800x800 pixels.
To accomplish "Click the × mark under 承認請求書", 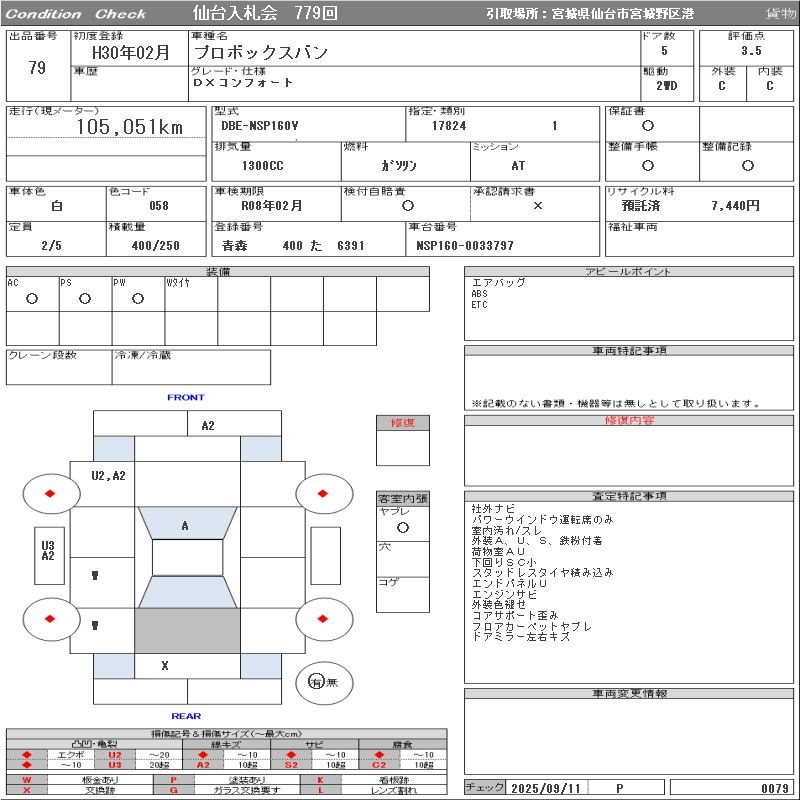I will pos(538,206).
